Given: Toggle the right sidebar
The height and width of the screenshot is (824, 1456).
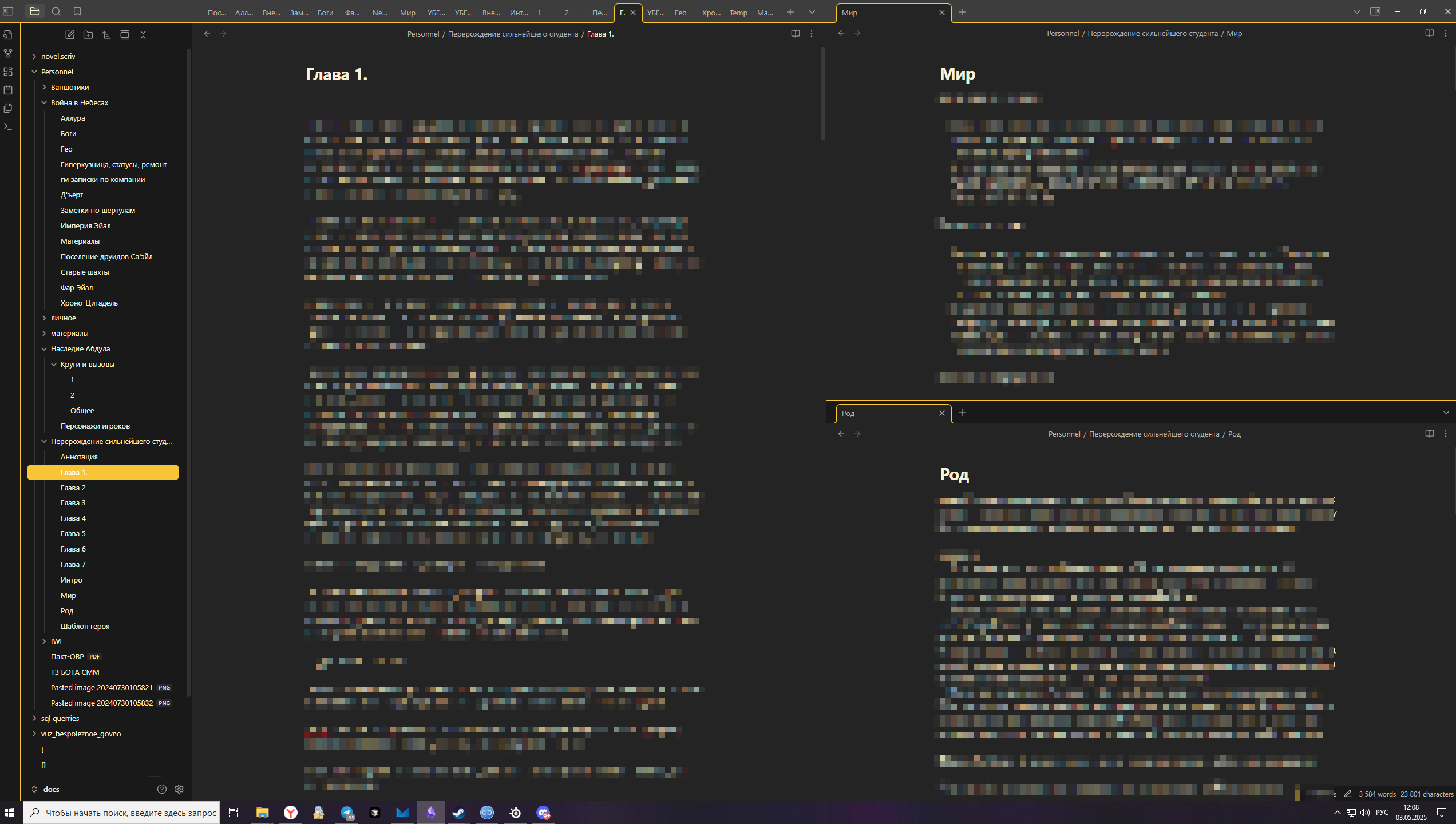Looking at the screenshot, I should click(x=1375, y=11).
